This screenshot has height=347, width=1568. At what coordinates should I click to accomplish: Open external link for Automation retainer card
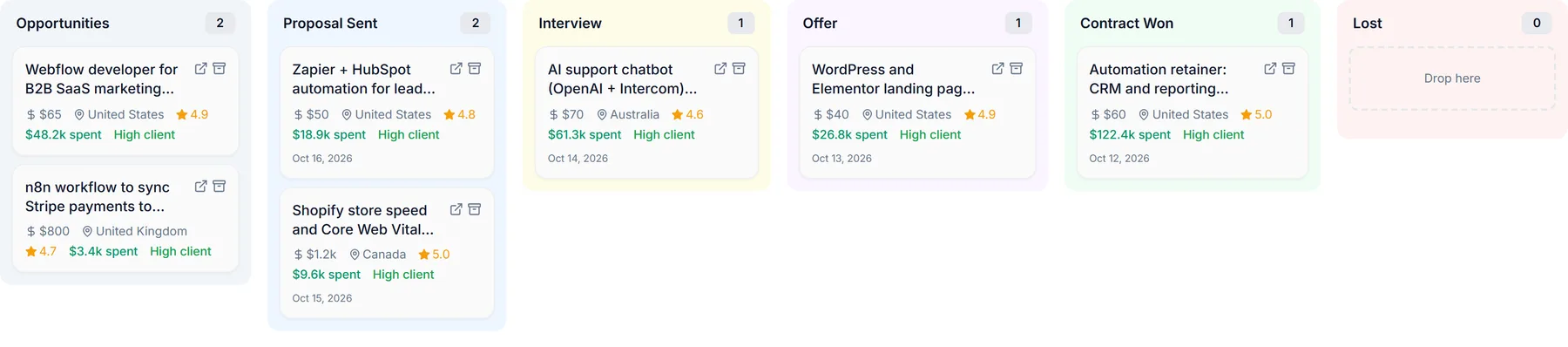click(x=1270, y=68)
